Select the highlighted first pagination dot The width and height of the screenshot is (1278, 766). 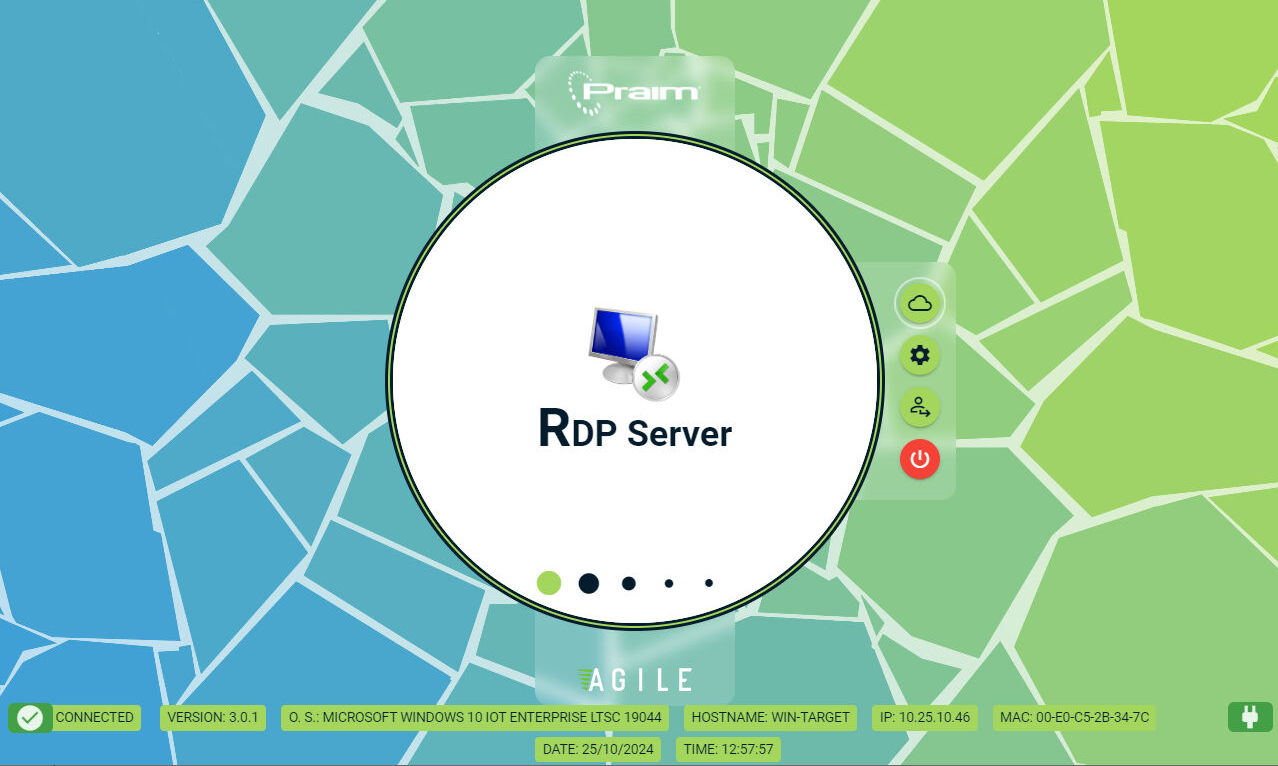tap(548, 583)
